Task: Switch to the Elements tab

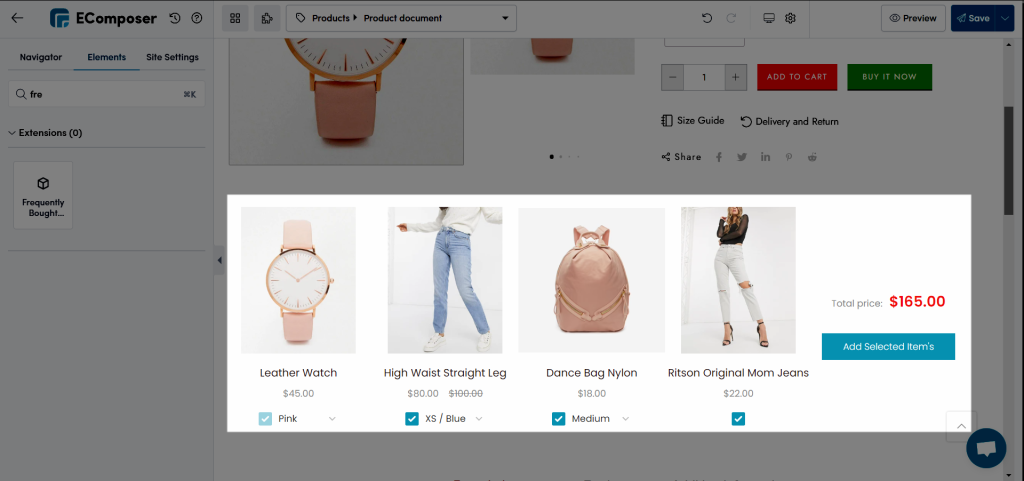Action: point(106,57)
